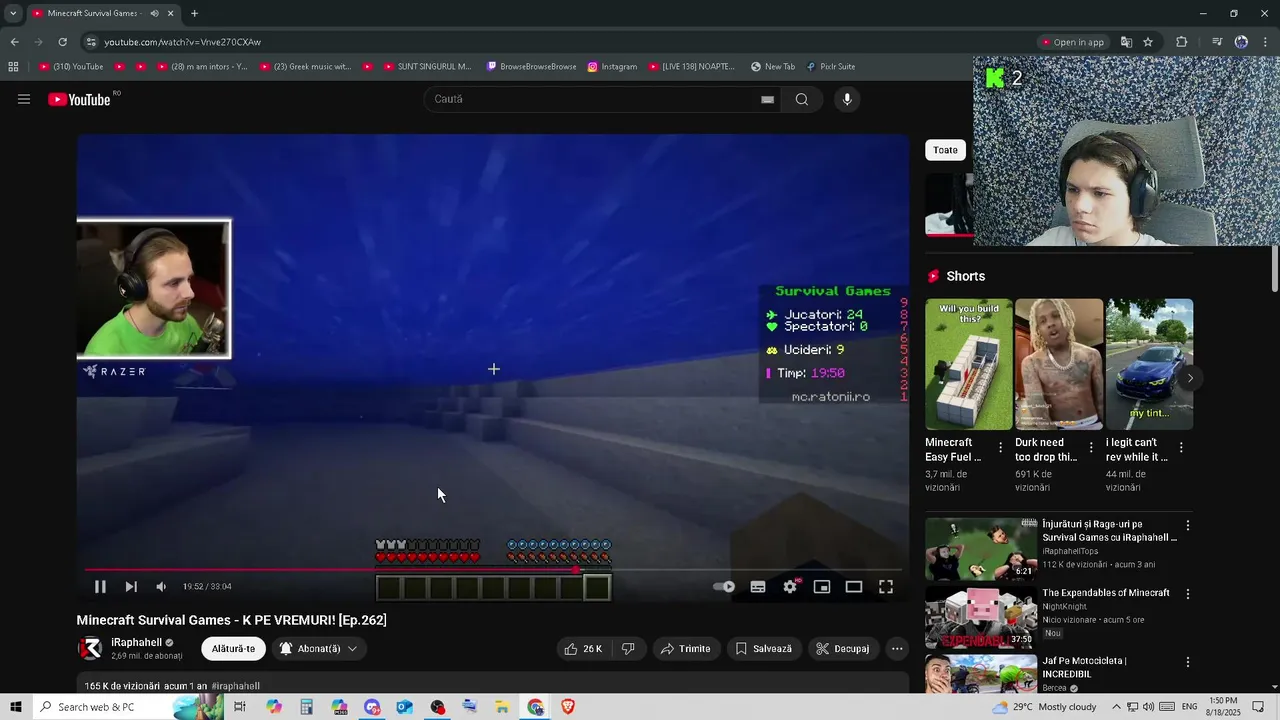Bookmark this tab with the star
The height and width of the screenshot is (720, 1280).
tap(1148, 42)
